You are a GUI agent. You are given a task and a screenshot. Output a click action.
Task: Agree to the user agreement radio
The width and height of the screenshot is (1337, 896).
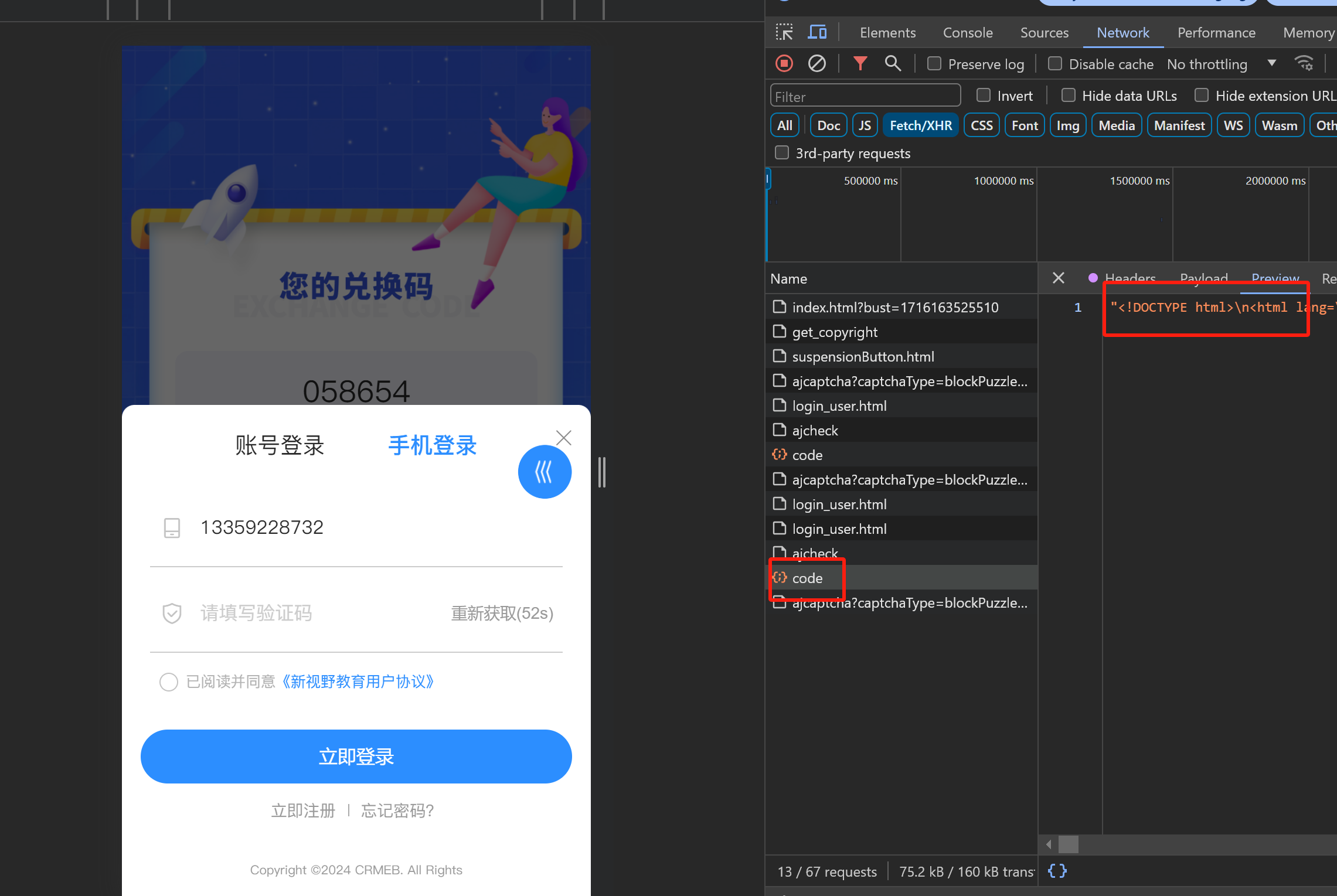pyautogui.click(x=169, y=682)
